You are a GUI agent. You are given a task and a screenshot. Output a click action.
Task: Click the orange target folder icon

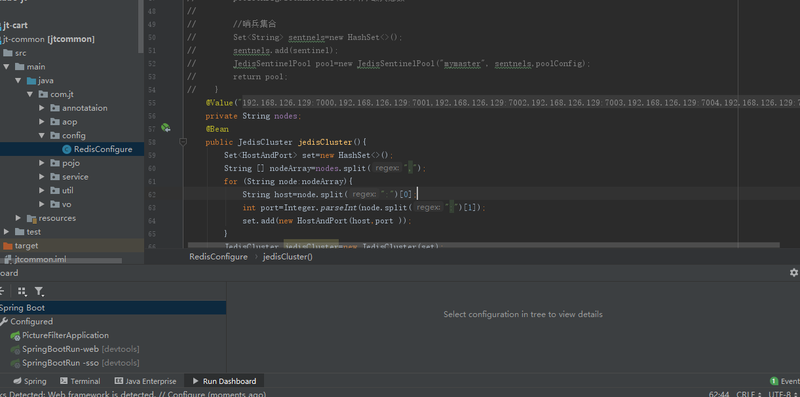8,245
